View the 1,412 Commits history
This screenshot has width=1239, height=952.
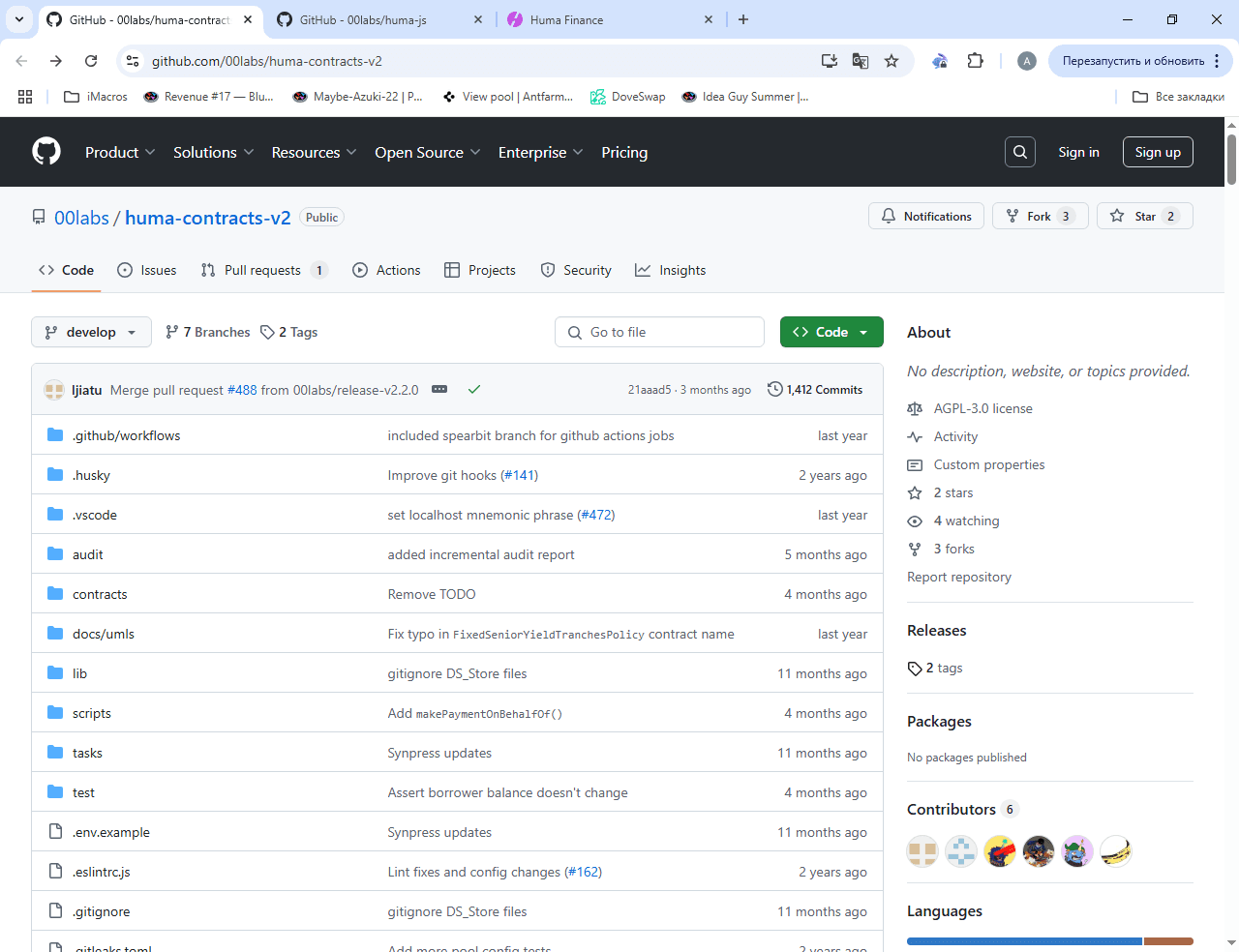(815, 389)
